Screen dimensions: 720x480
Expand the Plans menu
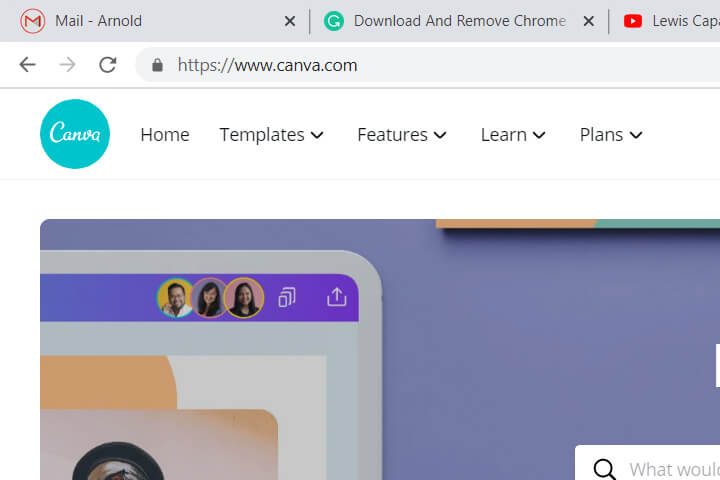coord(611,135)
